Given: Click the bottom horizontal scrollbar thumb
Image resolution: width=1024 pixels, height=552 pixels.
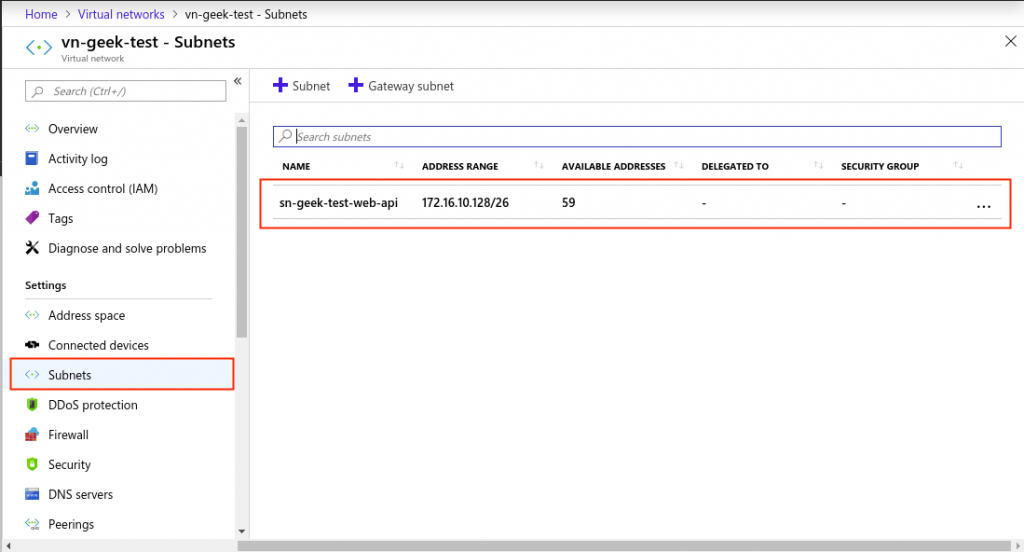Looking at the screenshot, I should click(x=624, y=545).
